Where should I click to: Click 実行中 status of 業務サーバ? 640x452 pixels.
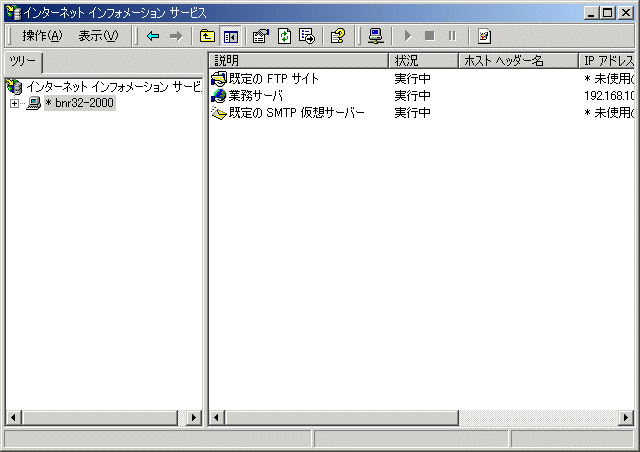tap(412, 96)
